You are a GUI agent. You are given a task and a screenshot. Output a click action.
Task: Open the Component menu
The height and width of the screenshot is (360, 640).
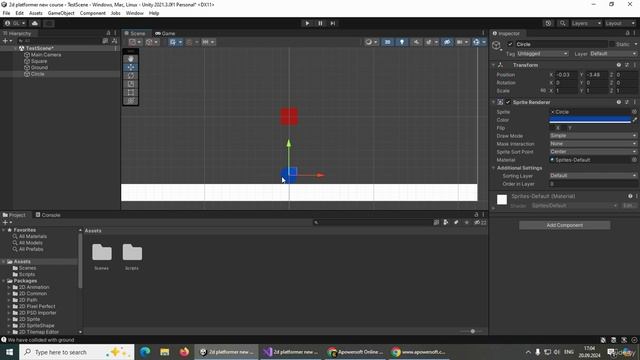point(93,13)
